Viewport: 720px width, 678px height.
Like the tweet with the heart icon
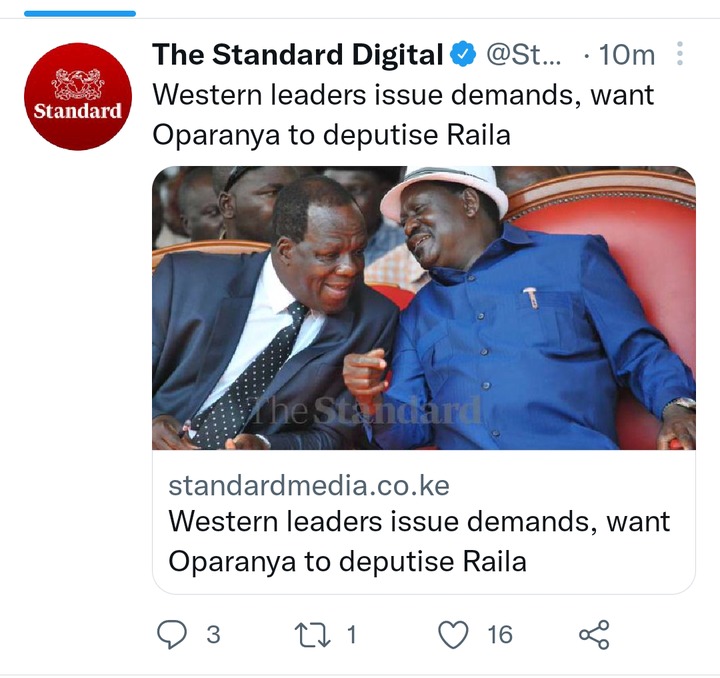[x=454, y=634]
